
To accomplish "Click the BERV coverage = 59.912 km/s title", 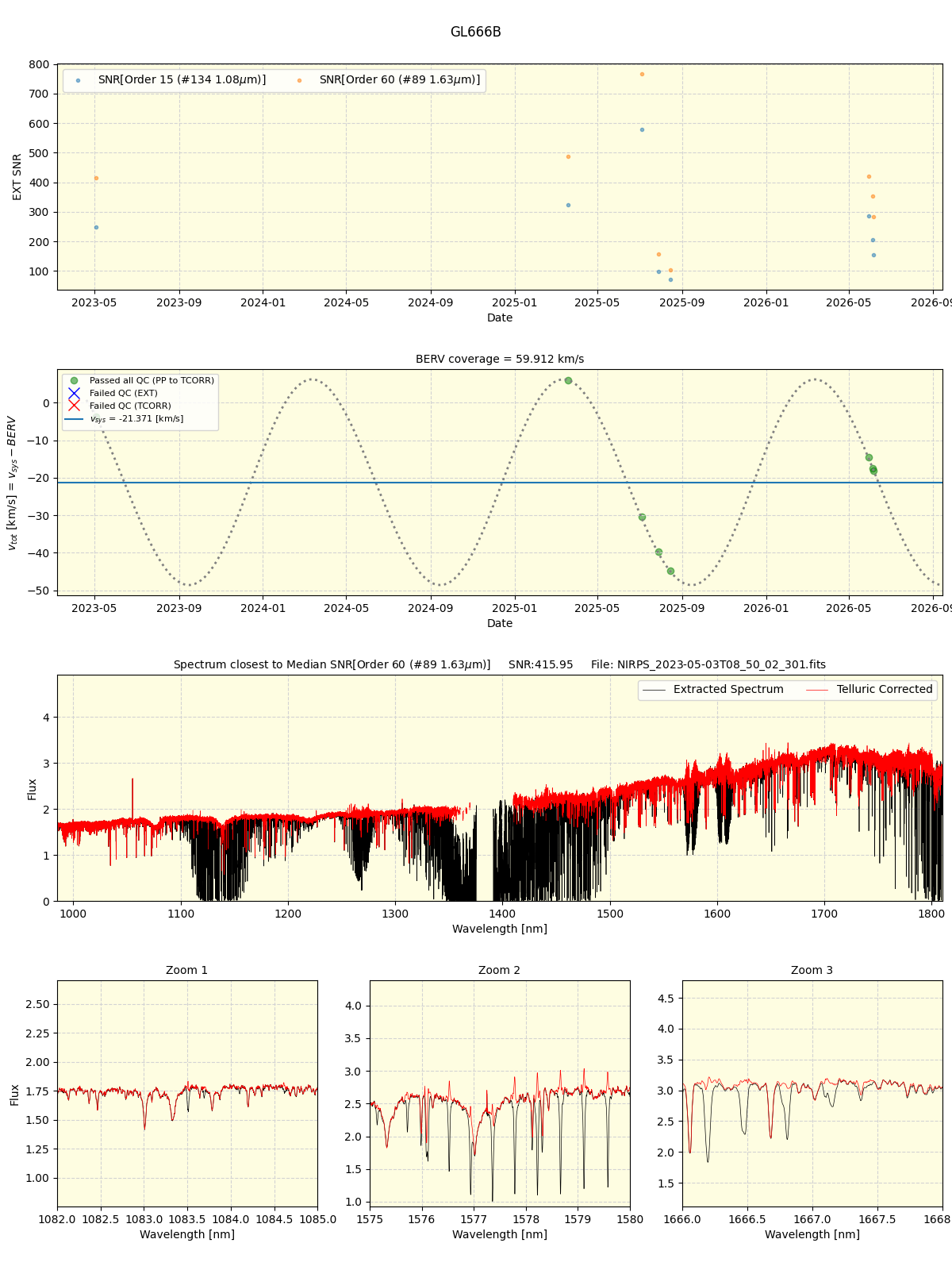I will click(x=500, y=359).
